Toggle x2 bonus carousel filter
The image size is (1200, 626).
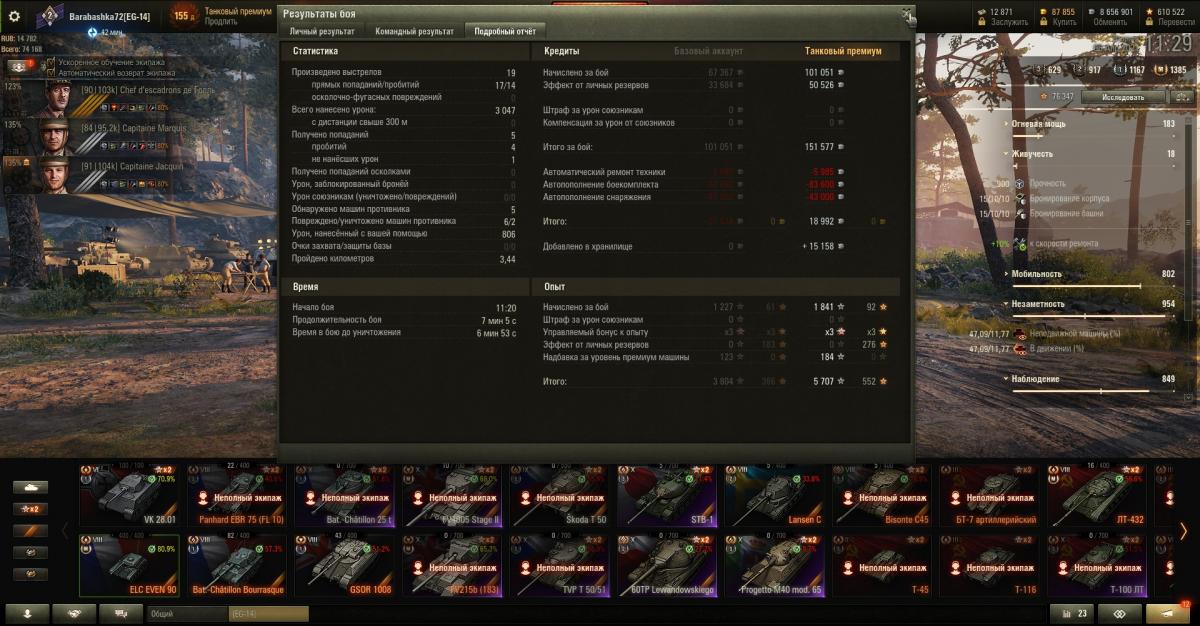click(30, 509)
